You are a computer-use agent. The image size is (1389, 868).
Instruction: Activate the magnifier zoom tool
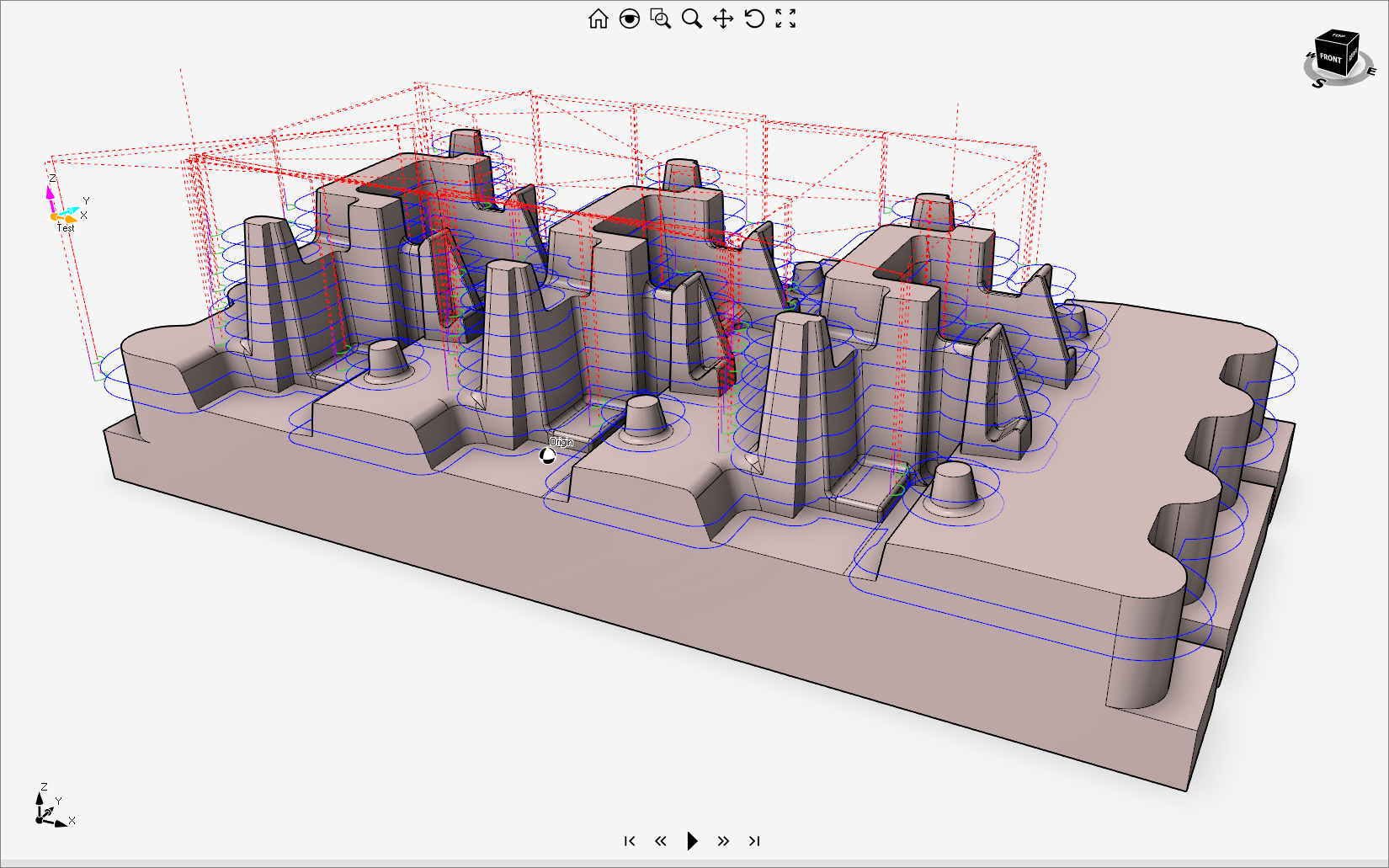click(692, 19)
